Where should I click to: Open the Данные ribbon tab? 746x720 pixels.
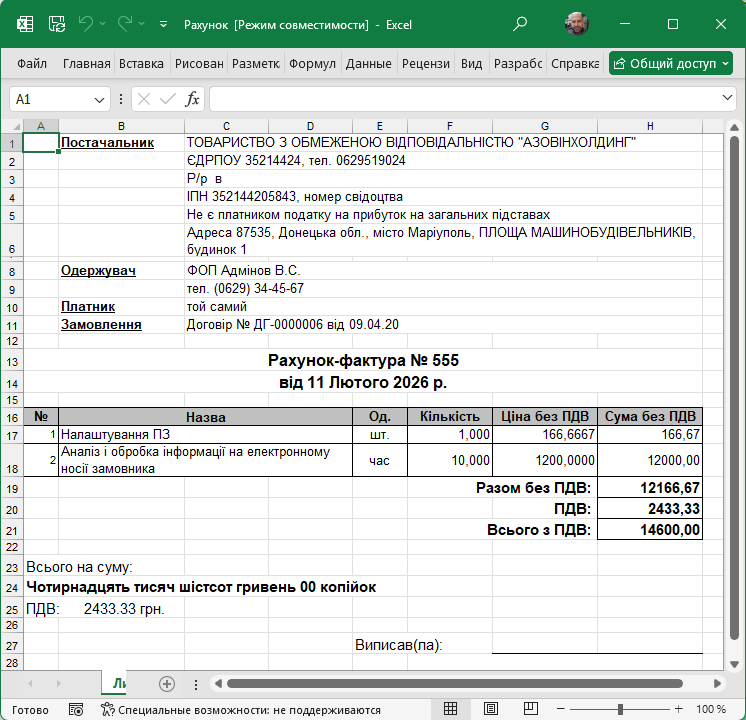(x=368, y=63)
